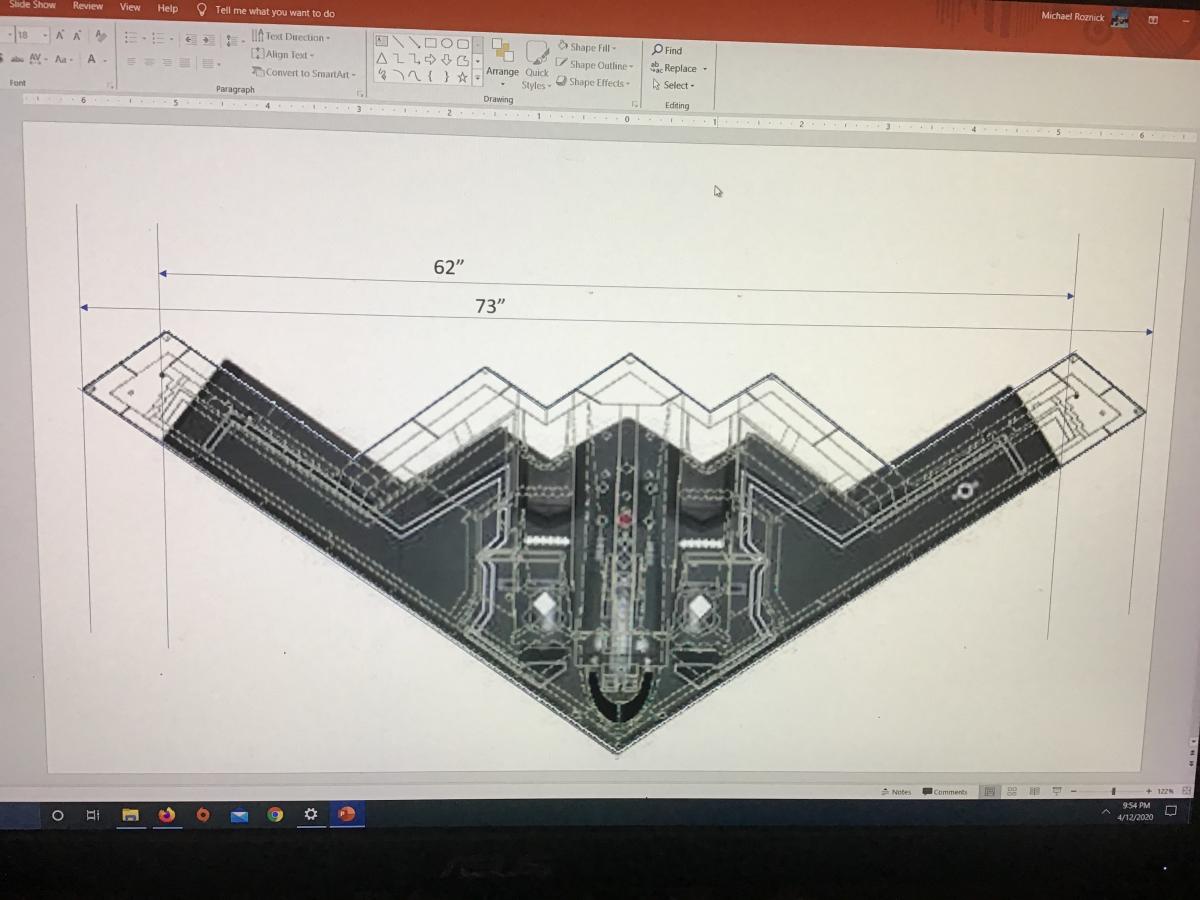Start Slide Show from status bar
1200x900 pixels.
1056,792
